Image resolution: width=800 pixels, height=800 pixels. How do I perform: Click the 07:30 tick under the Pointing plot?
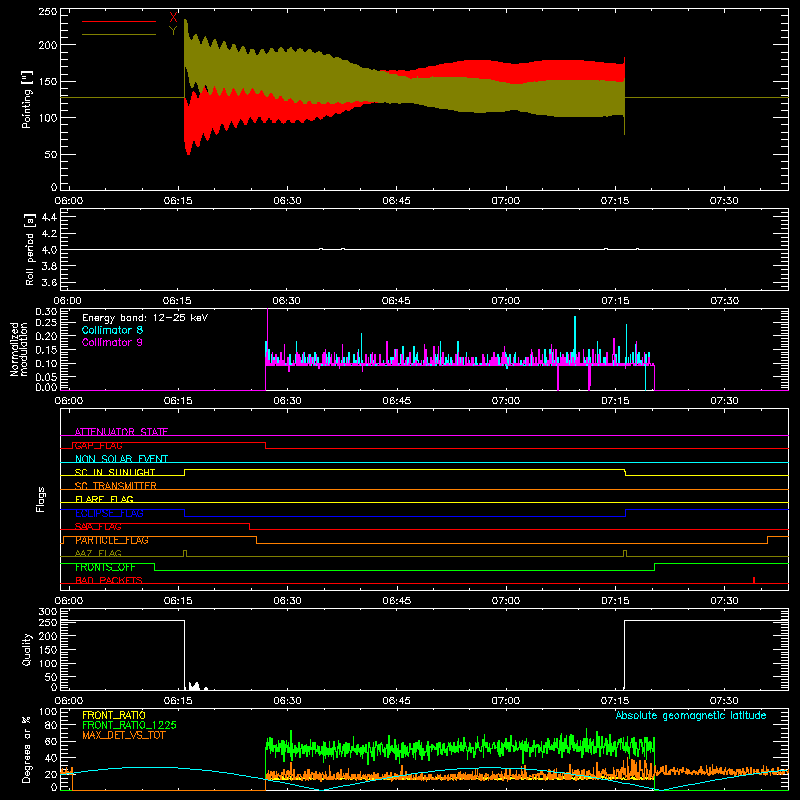point(724,201)
